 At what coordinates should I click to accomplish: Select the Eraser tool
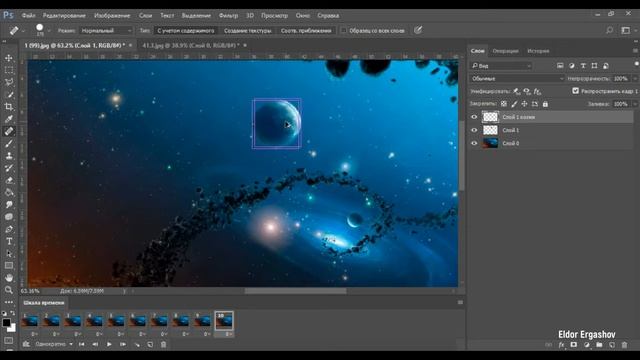click(9, 180)
